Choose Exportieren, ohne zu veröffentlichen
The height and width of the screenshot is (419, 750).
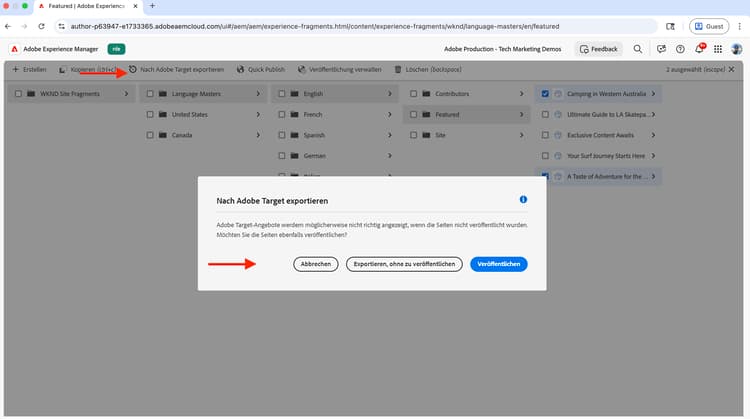coord(404,264)
